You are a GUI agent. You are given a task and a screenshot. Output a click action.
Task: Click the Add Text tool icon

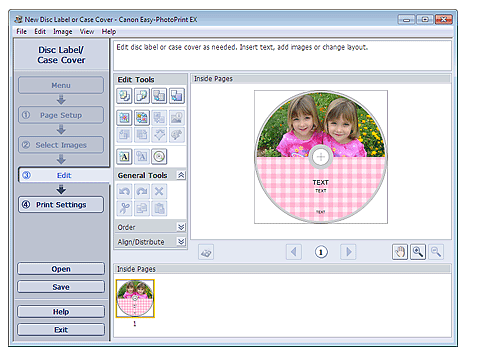[x=124, y=156]
